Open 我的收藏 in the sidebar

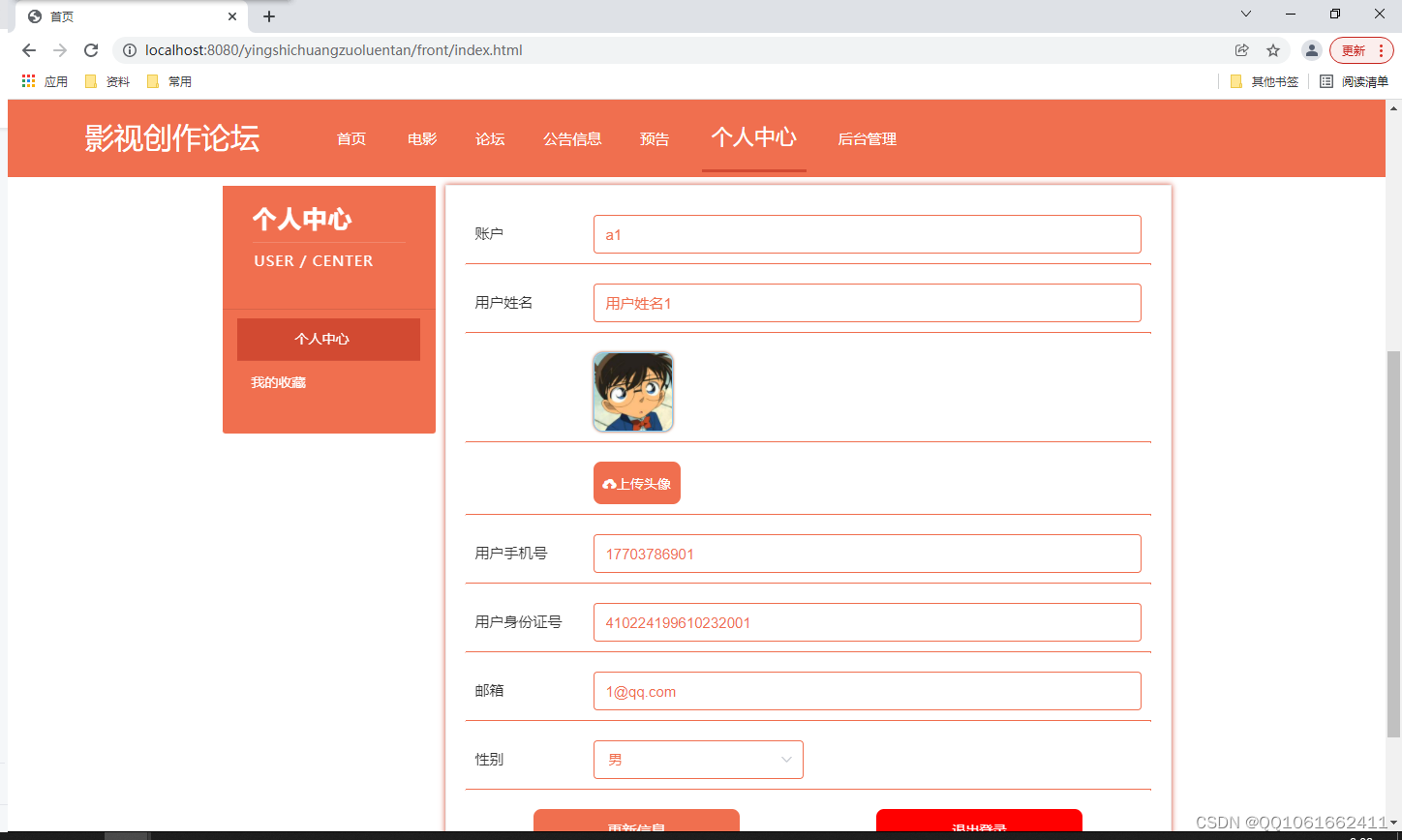(278, 381)
